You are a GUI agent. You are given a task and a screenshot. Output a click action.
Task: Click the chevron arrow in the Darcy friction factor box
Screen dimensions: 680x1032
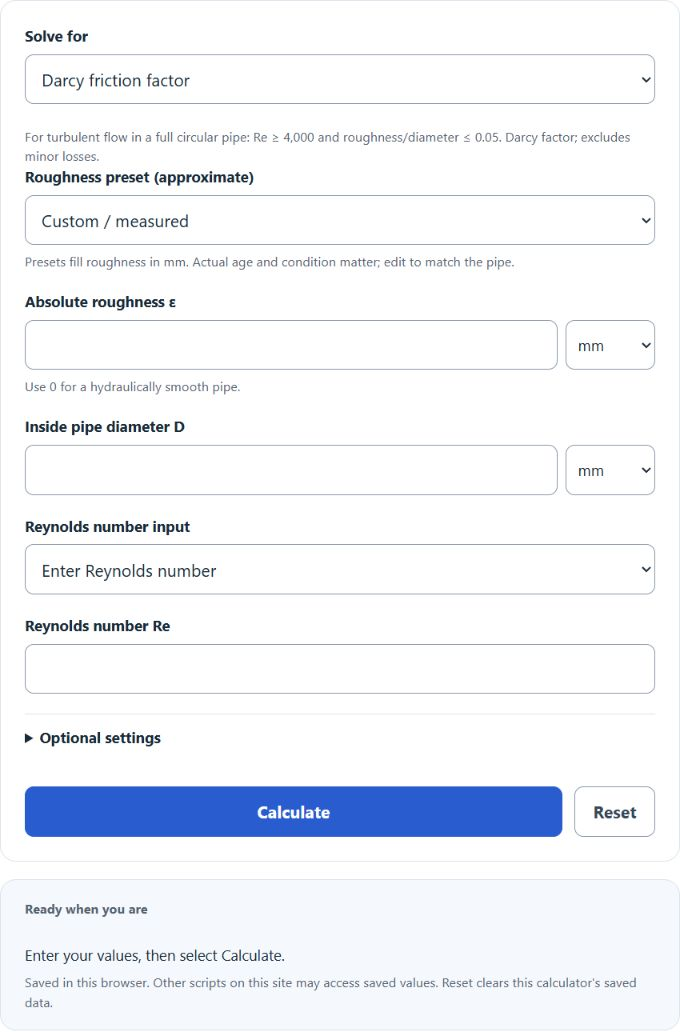point(646,80)
